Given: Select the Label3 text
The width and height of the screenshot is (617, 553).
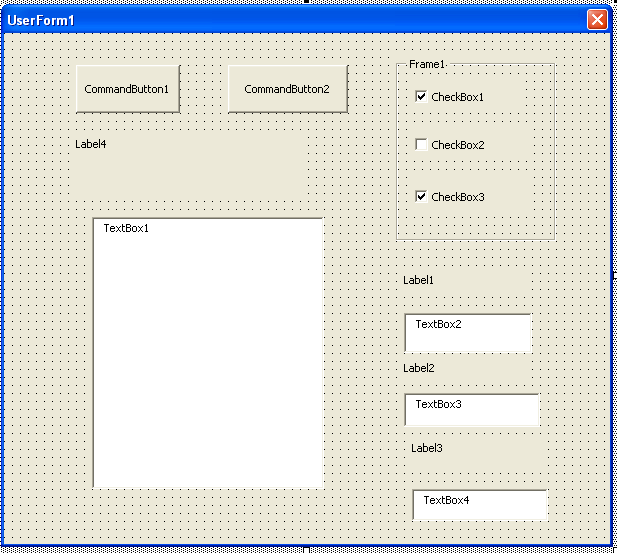Looking at the screenshot, I should point(427,448).
